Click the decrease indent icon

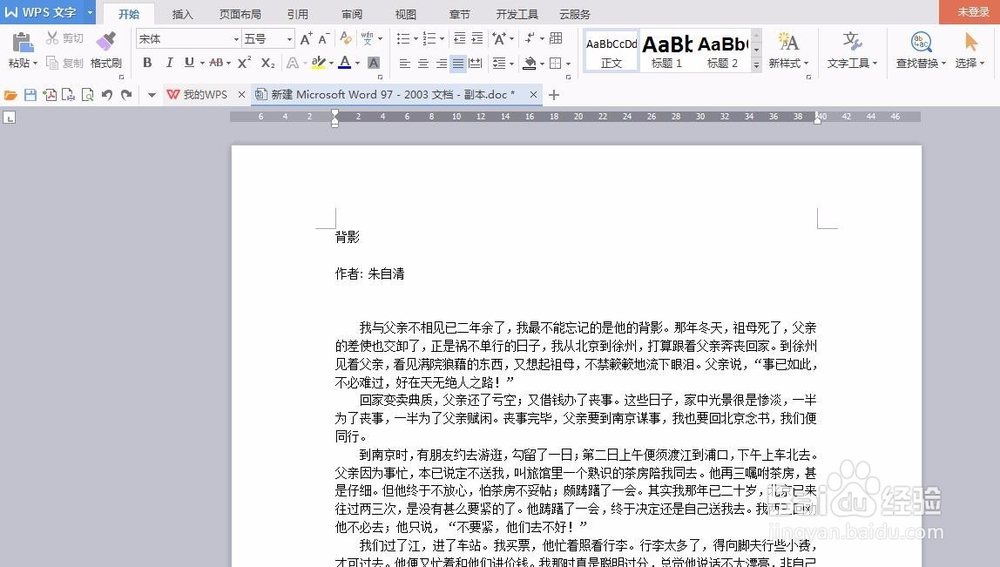[x=459, y=39]
